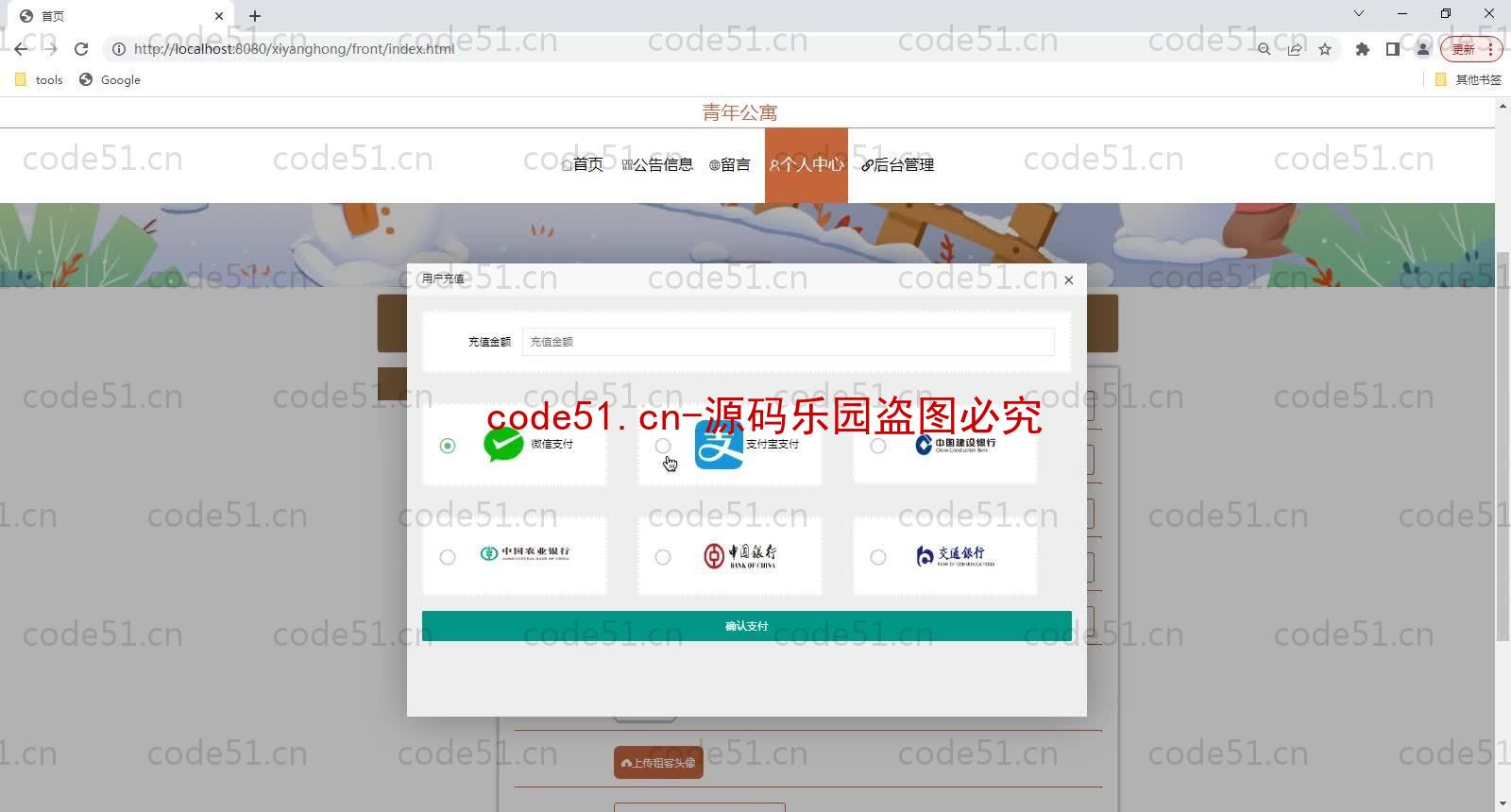Open the browser profile avatar icon
The height and width of the screenshot is (812, 1511).
[x=1422, y=49]
